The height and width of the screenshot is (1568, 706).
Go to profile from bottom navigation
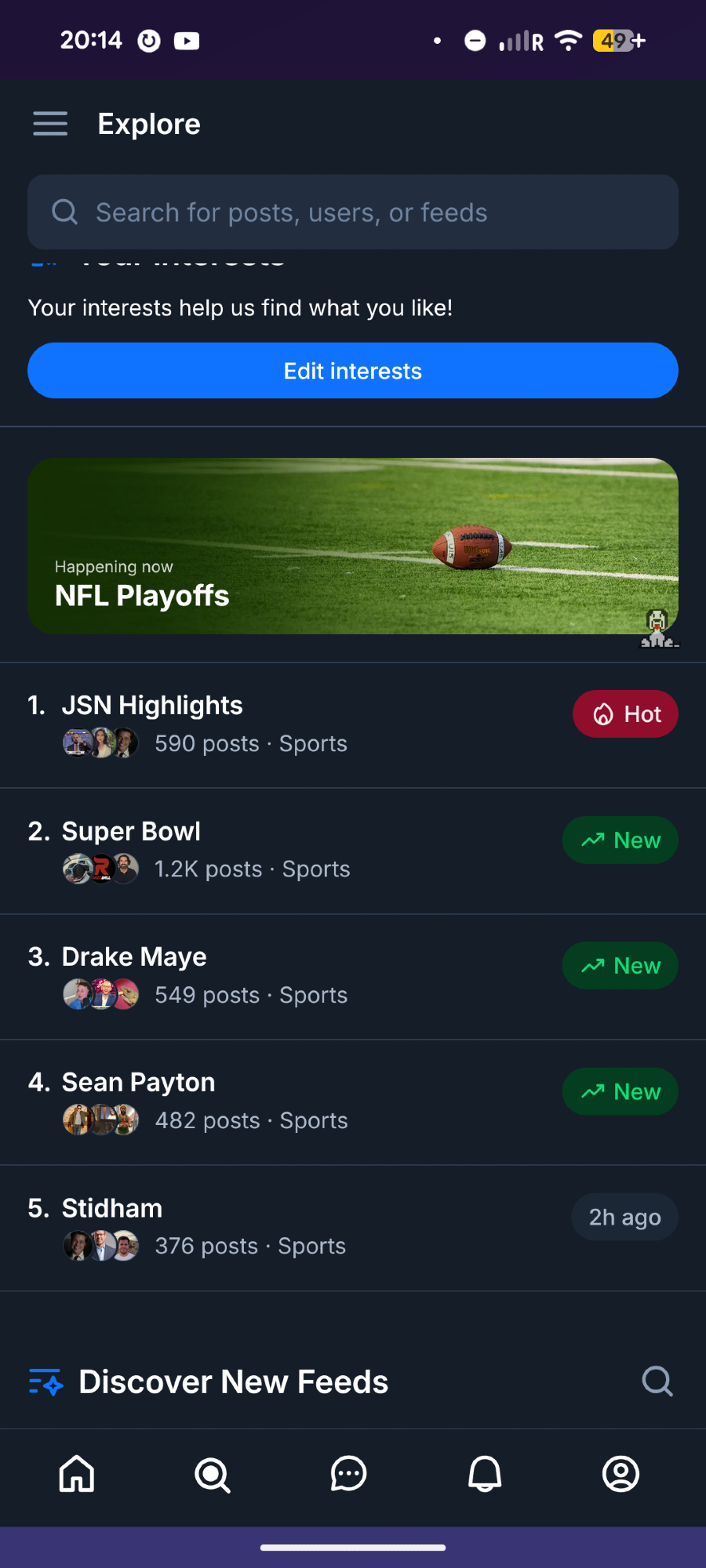[620, 1474]
